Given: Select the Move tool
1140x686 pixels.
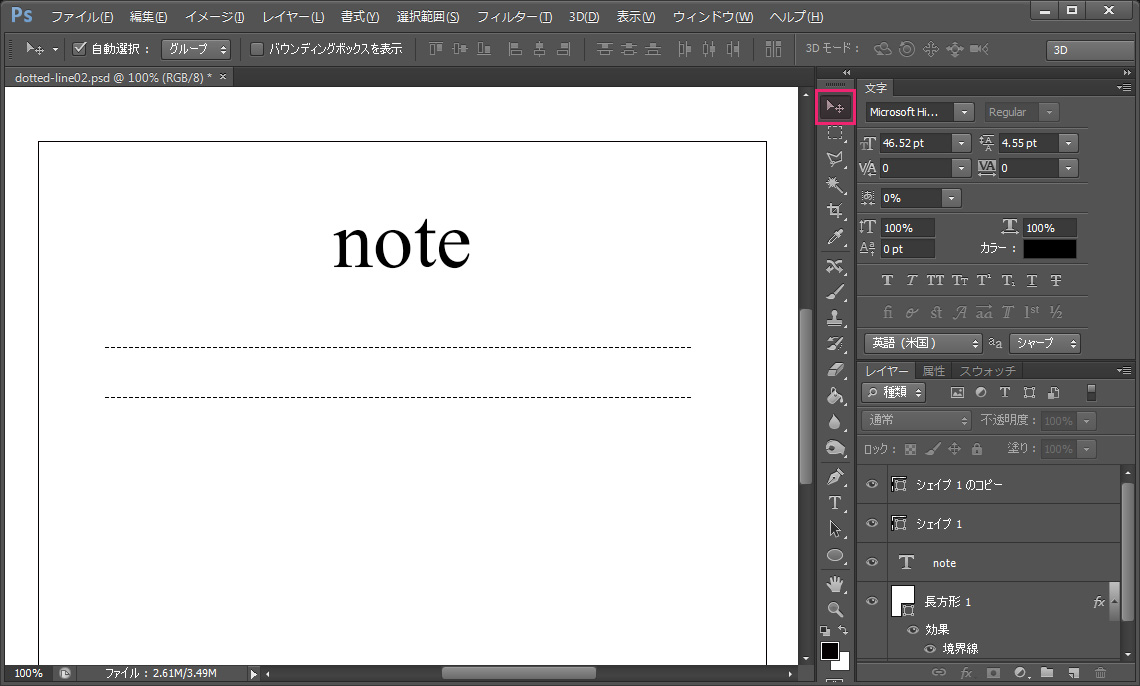Looking at the screenshot, I should (835, 107).
